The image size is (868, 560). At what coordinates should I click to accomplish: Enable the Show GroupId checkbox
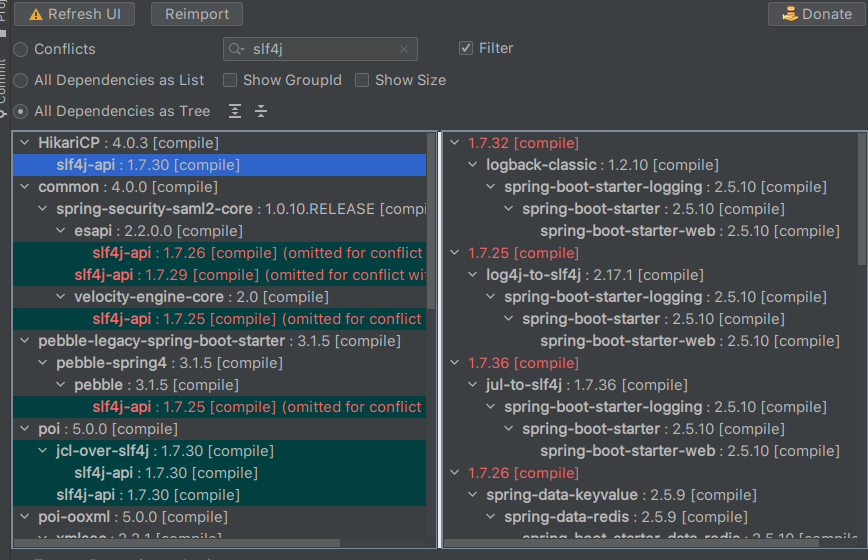pos(230,80)
